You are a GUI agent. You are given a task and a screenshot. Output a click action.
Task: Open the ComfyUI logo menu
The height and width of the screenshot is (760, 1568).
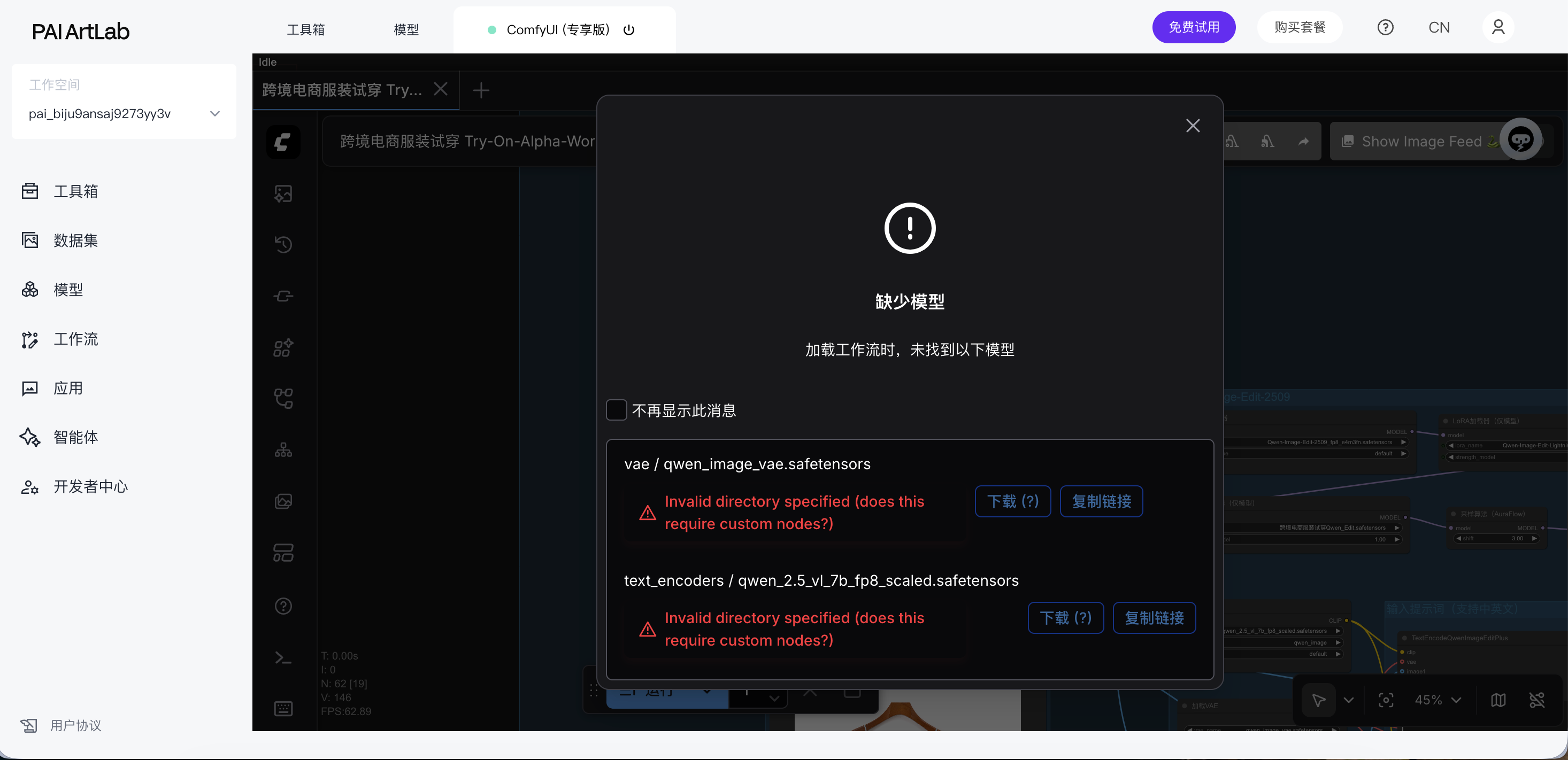pos(283,142)
